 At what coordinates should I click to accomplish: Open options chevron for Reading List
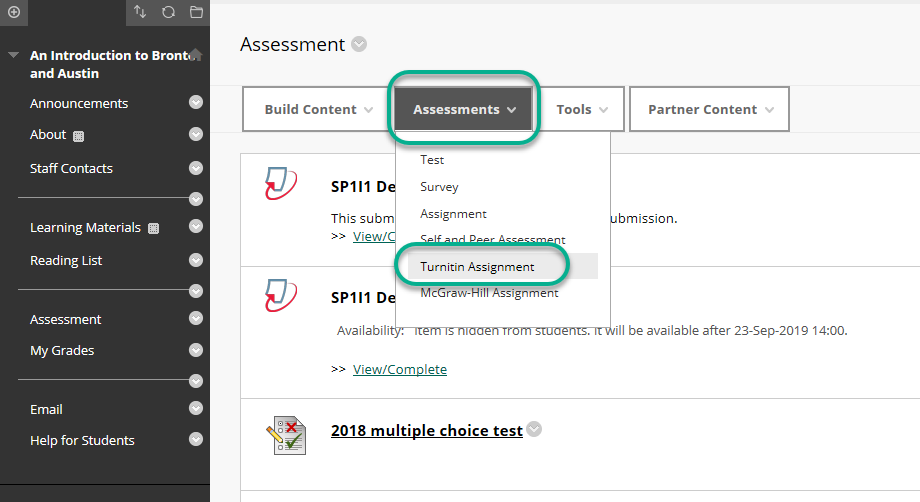point(196,260)
